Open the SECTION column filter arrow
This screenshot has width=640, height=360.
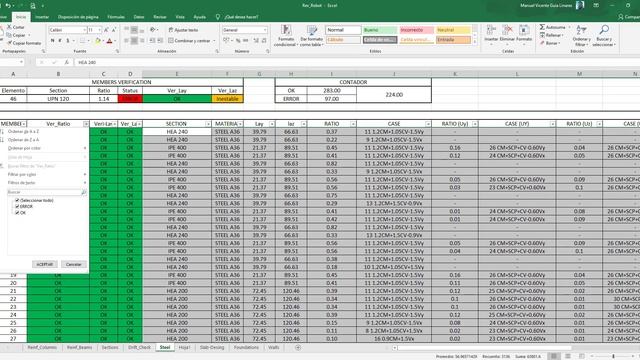(208, 124)
